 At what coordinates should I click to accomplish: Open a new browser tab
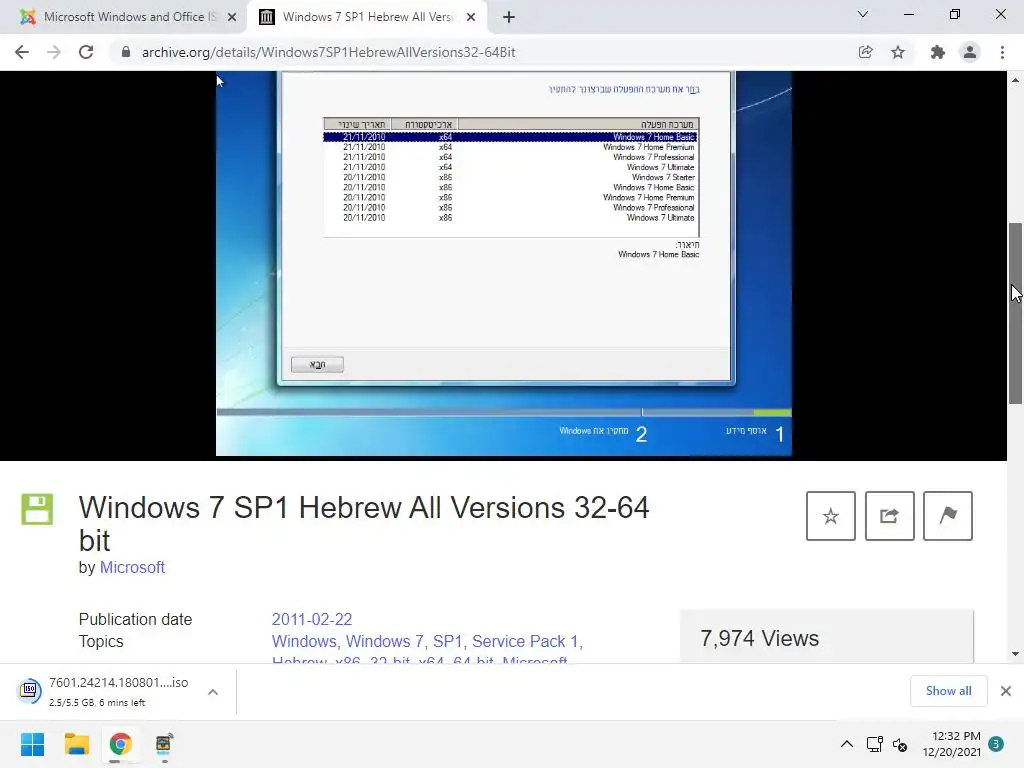[x=509, y=17]
